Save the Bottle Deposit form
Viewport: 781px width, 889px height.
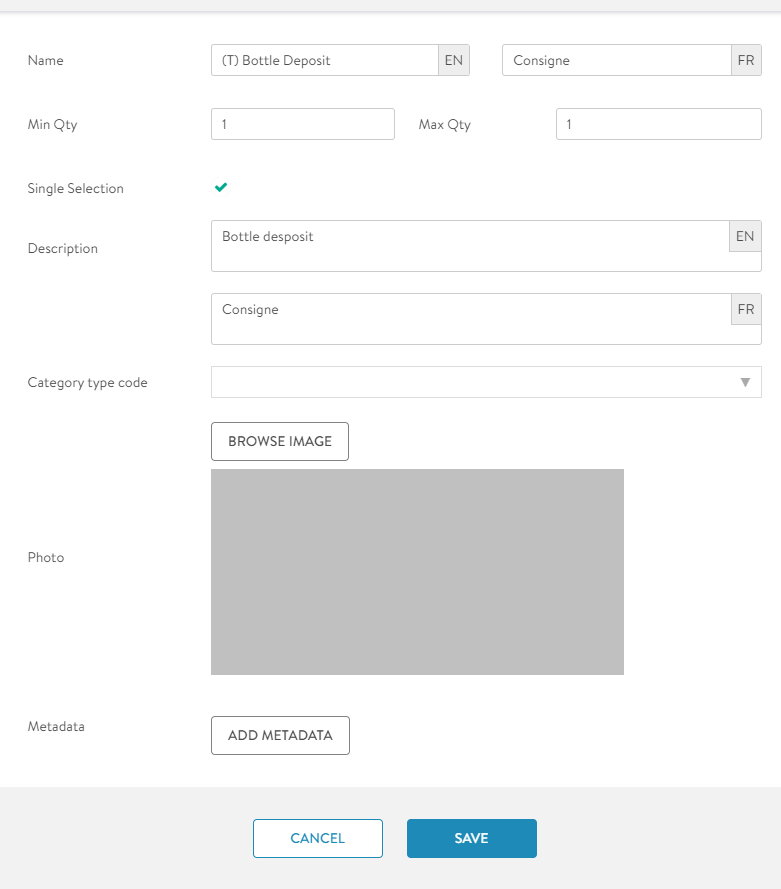click(x=471, y=839)
